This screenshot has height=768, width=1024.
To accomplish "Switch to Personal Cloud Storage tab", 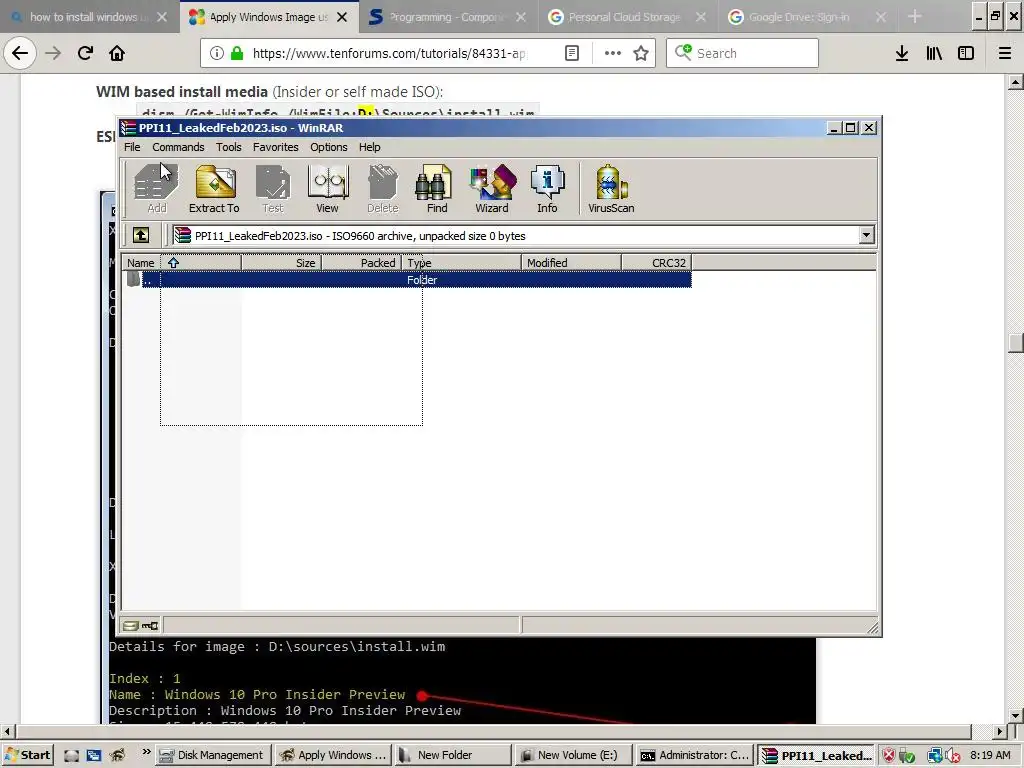I will (x=624, y=17).
